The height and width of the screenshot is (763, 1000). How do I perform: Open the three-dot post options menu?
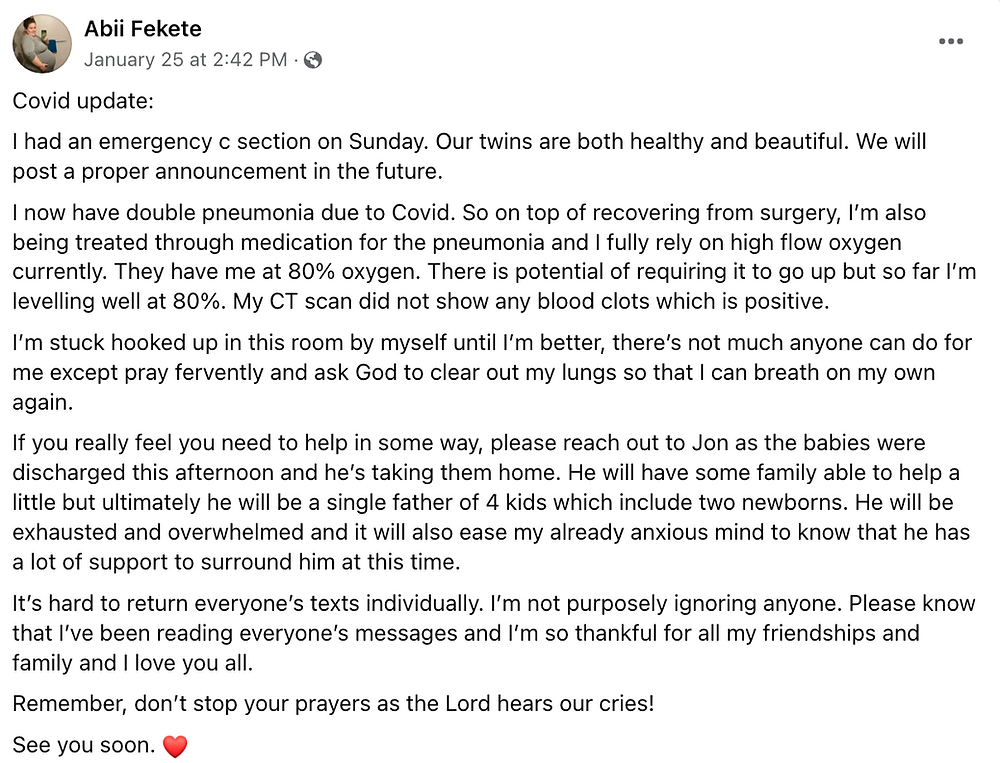pyautogui.click(x=950, y=41)
